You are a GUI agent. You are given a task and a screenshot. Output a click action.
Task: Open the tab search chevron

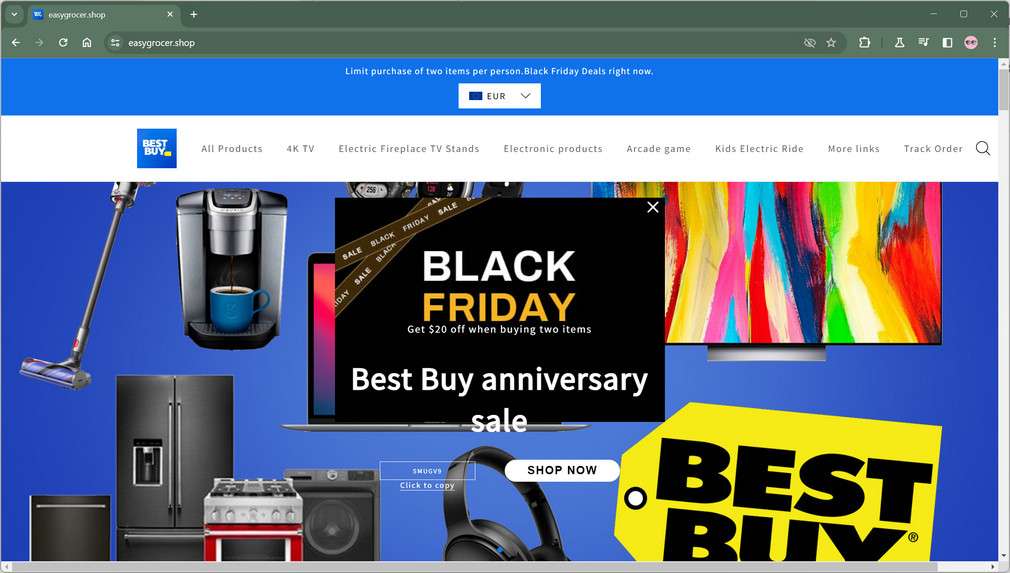coord(14,14)
